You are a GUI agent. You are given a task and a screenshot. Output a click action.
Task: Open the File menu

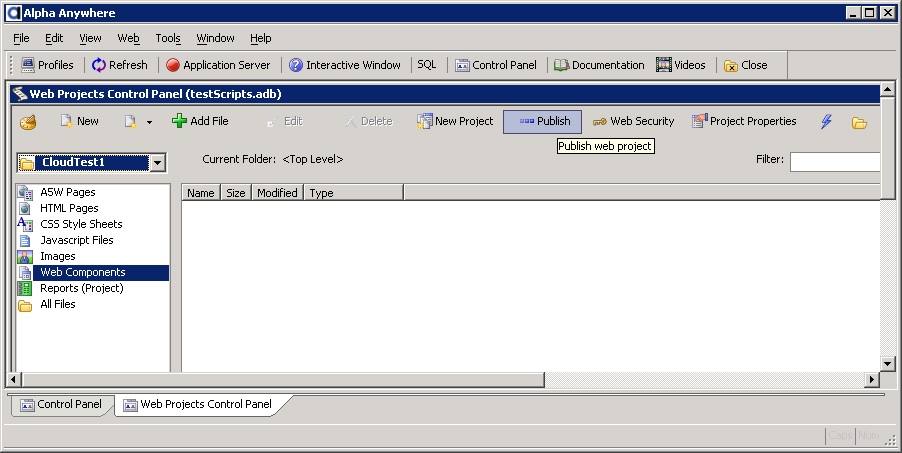[21, 39]
